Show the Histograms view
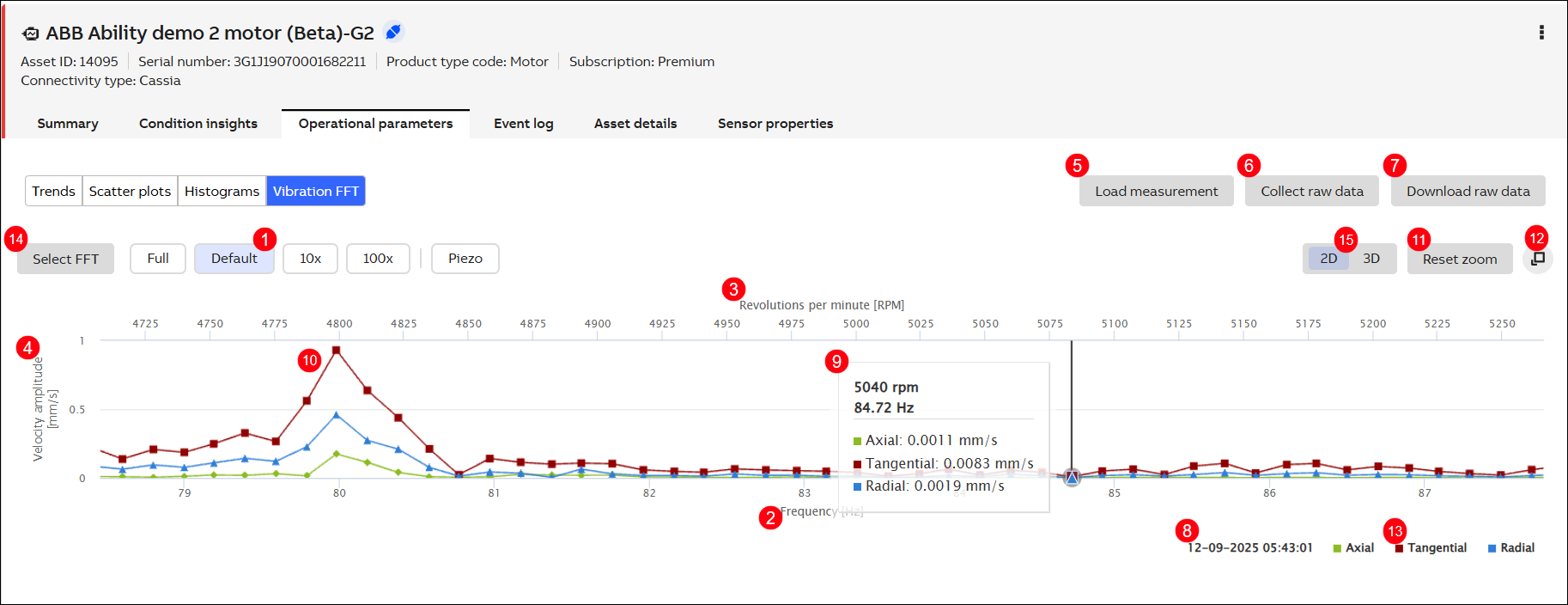 coord(222,191)
